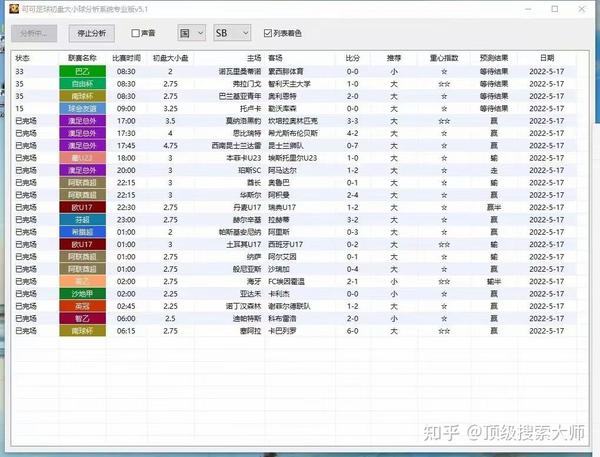The width and height of the screenshot is (600, 457).
Task: Click the 停止分析 button
Action: [x=92, y=33]
